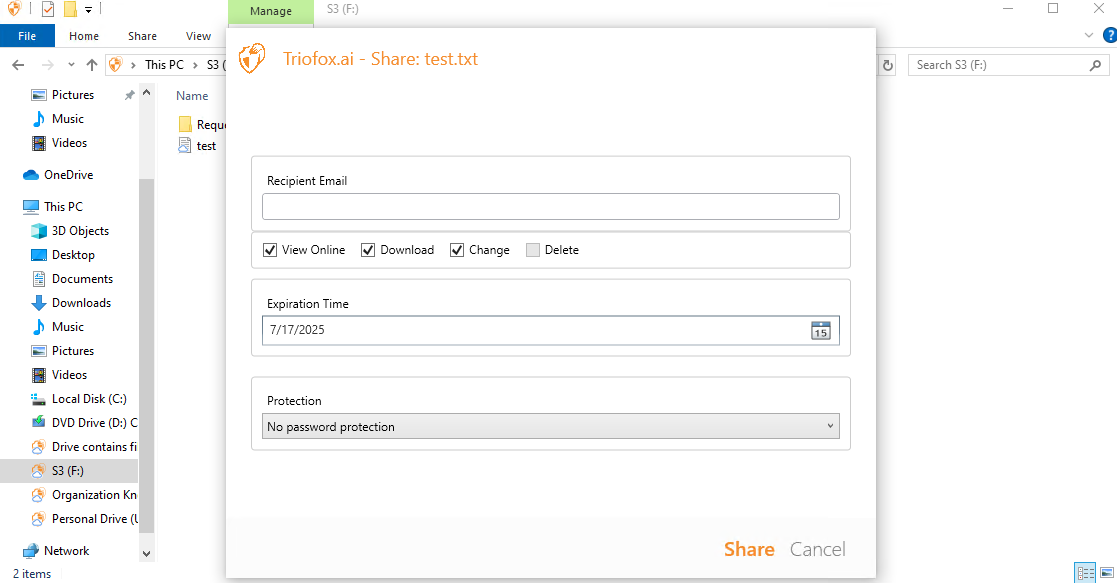This screenshot has width=1117, height=583.
Task: Select the S3 (F:) Triofox drive
Action: click(69, 470)
